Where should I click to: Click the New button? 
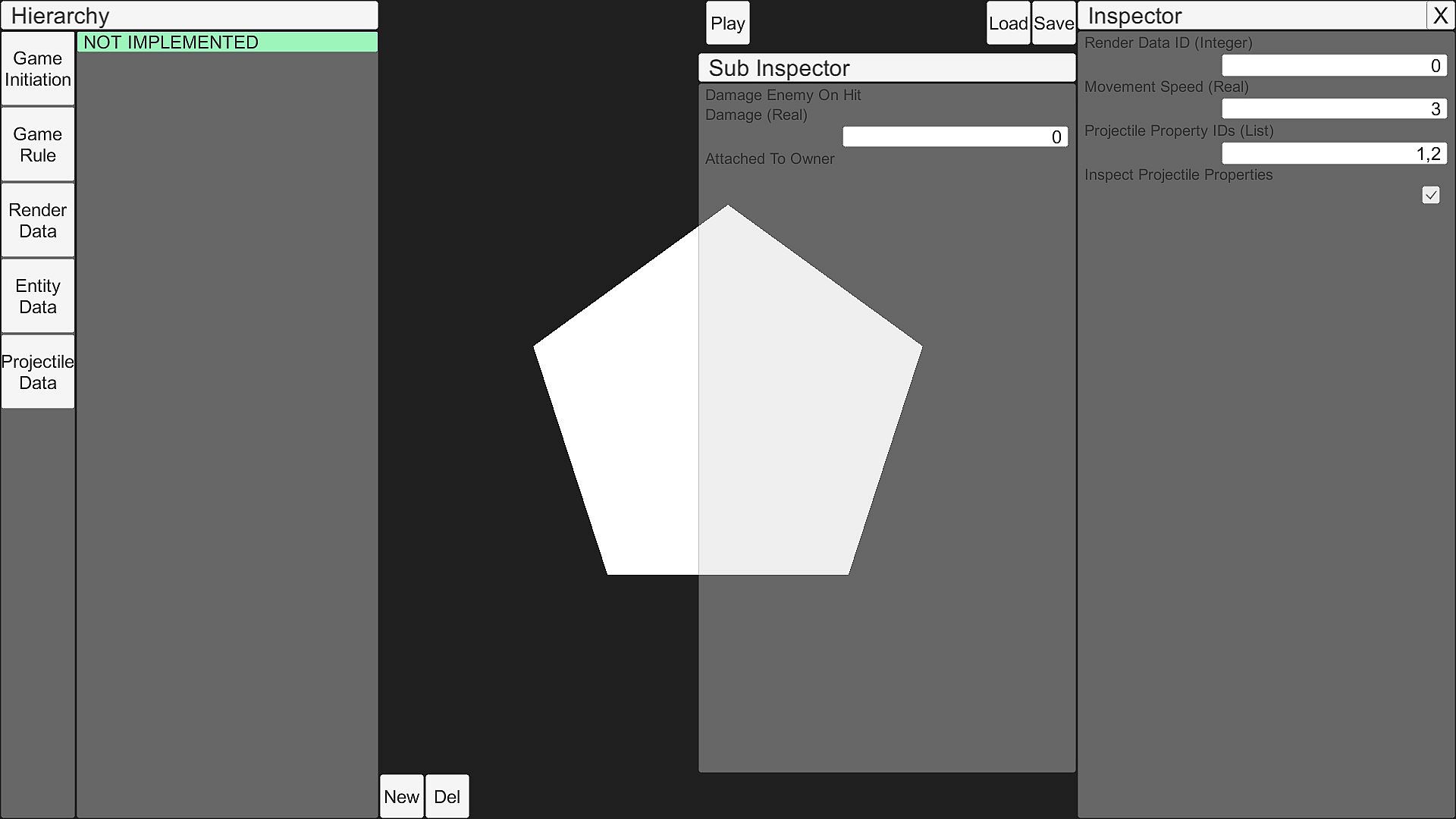coord(401,796)
